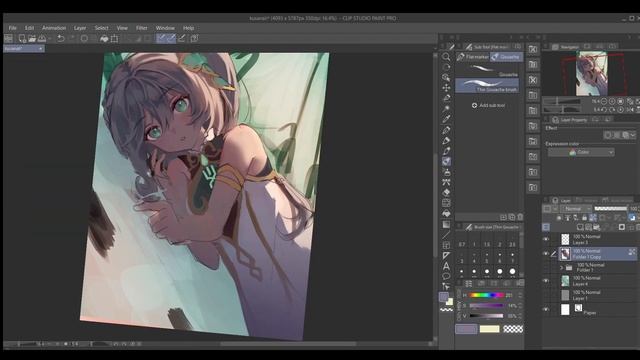
Task: Select the Balloon tool
Action: (447, 276)
